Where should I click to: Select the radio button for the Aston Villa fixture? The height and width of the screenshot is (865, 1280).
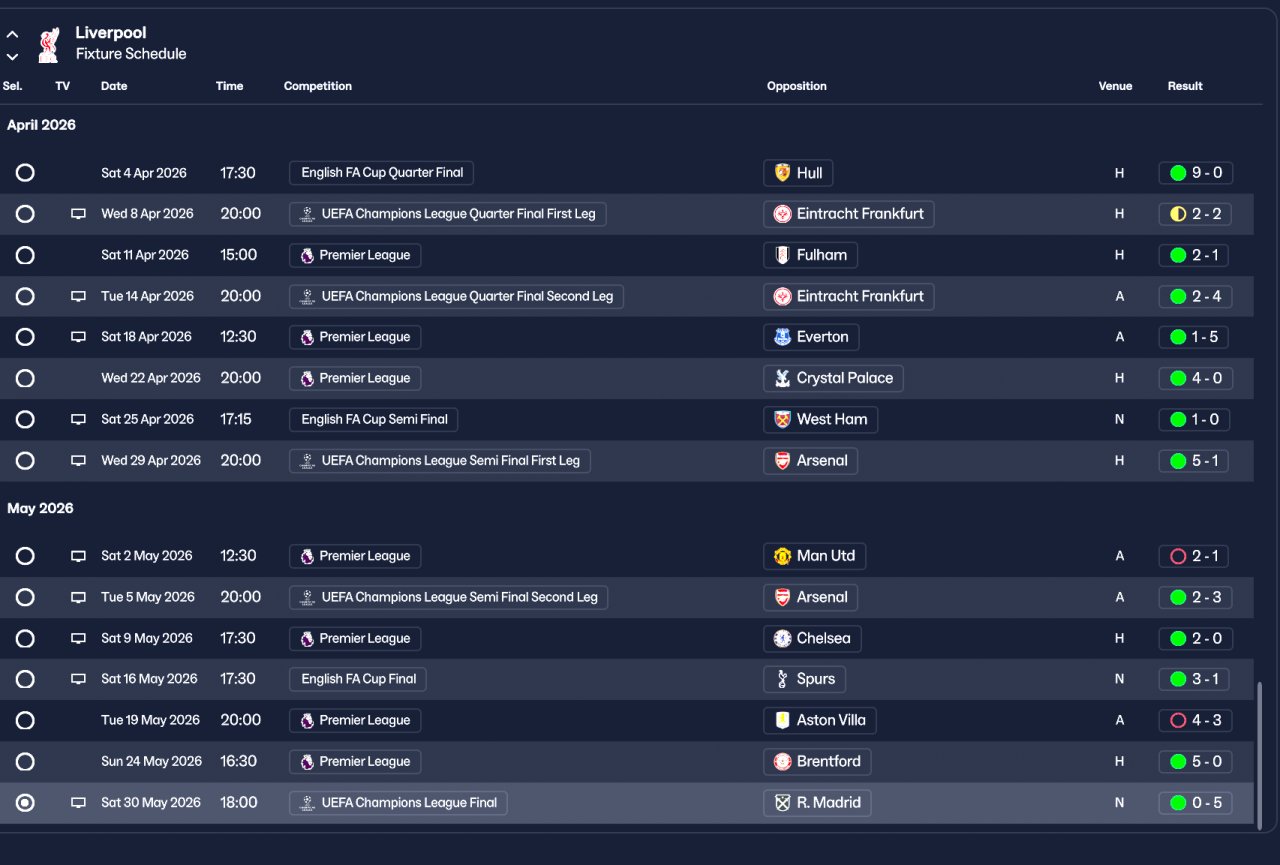coord(25,720)
